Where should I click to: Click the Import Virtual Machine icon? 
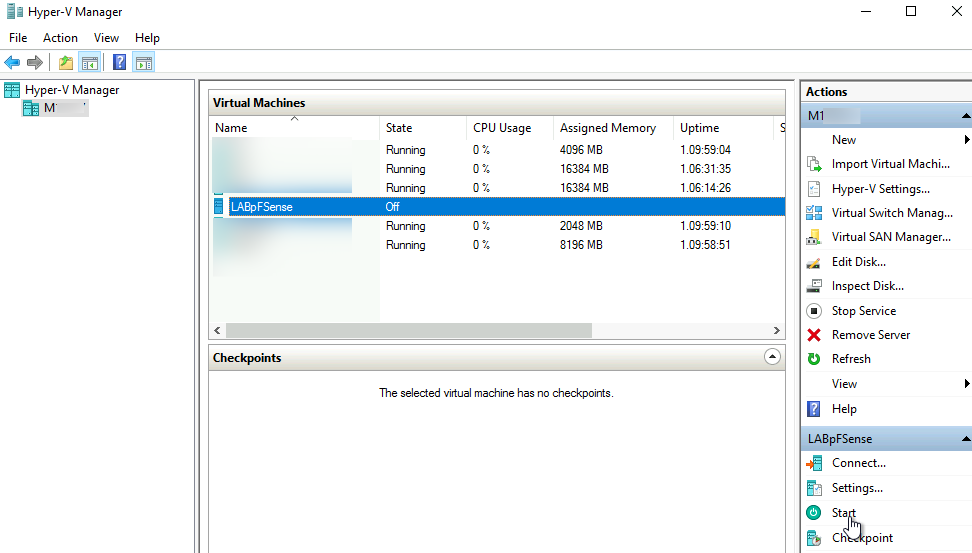[x=814, y=164]
